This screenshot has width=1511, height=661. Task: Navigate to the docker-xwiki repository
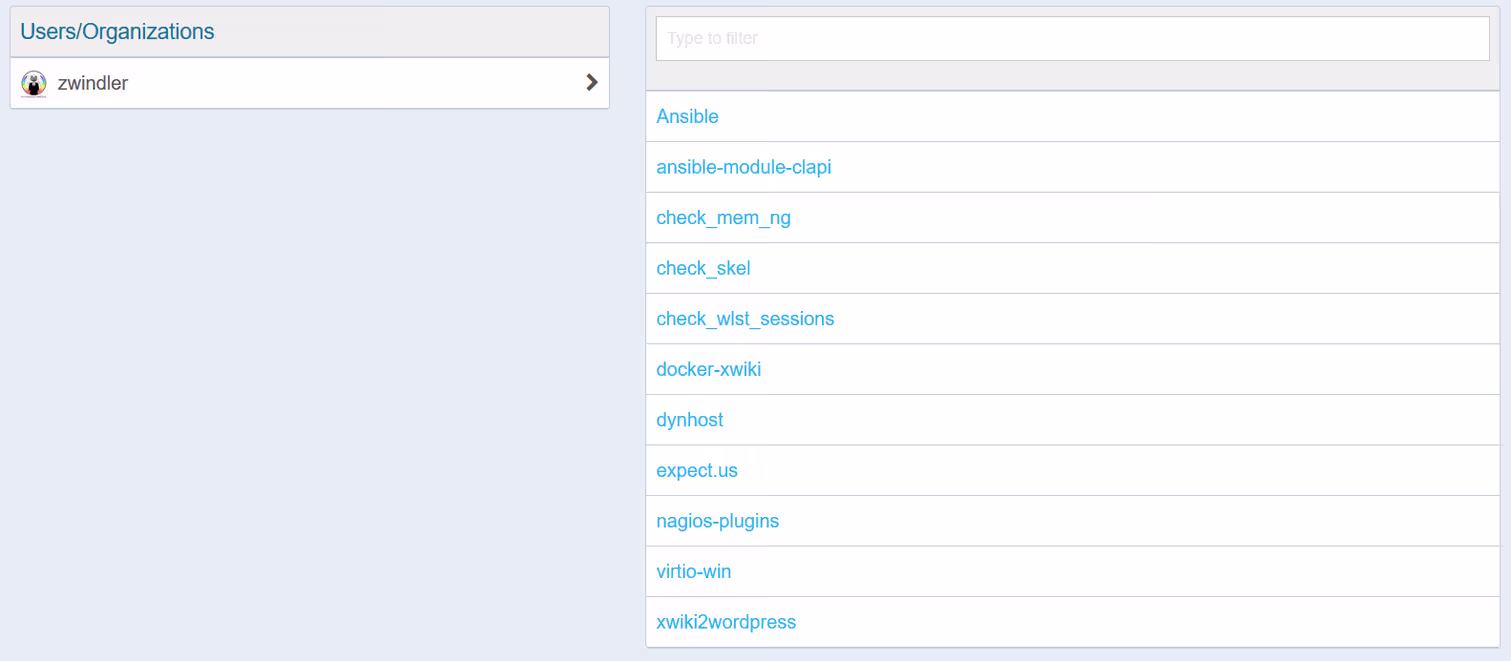click(708, 370)
